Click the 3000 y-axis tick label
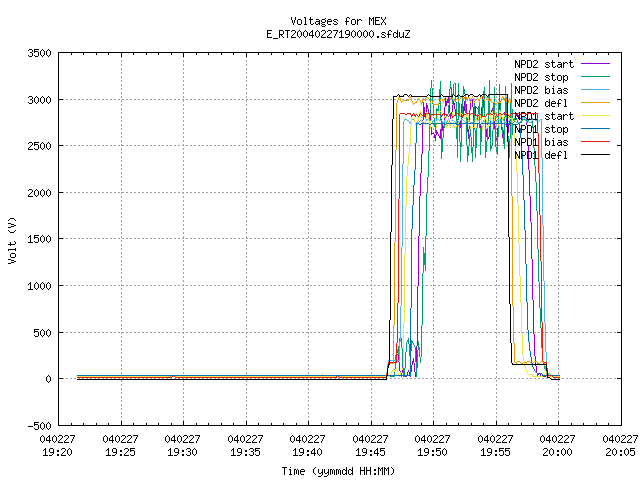The image size is (640, 480). tap(39, 100)
